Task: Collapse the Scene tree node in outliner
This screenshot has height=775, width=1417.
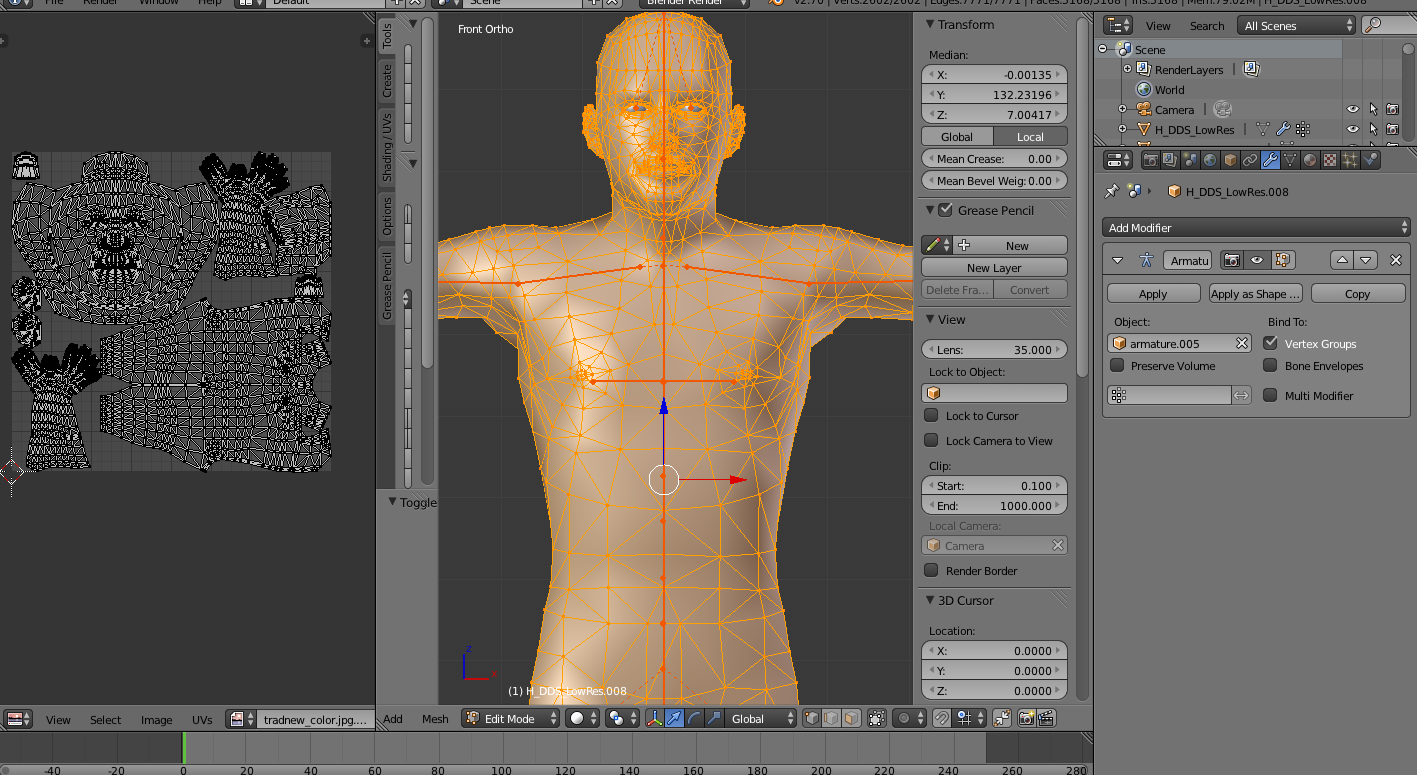Action: 1103,49
